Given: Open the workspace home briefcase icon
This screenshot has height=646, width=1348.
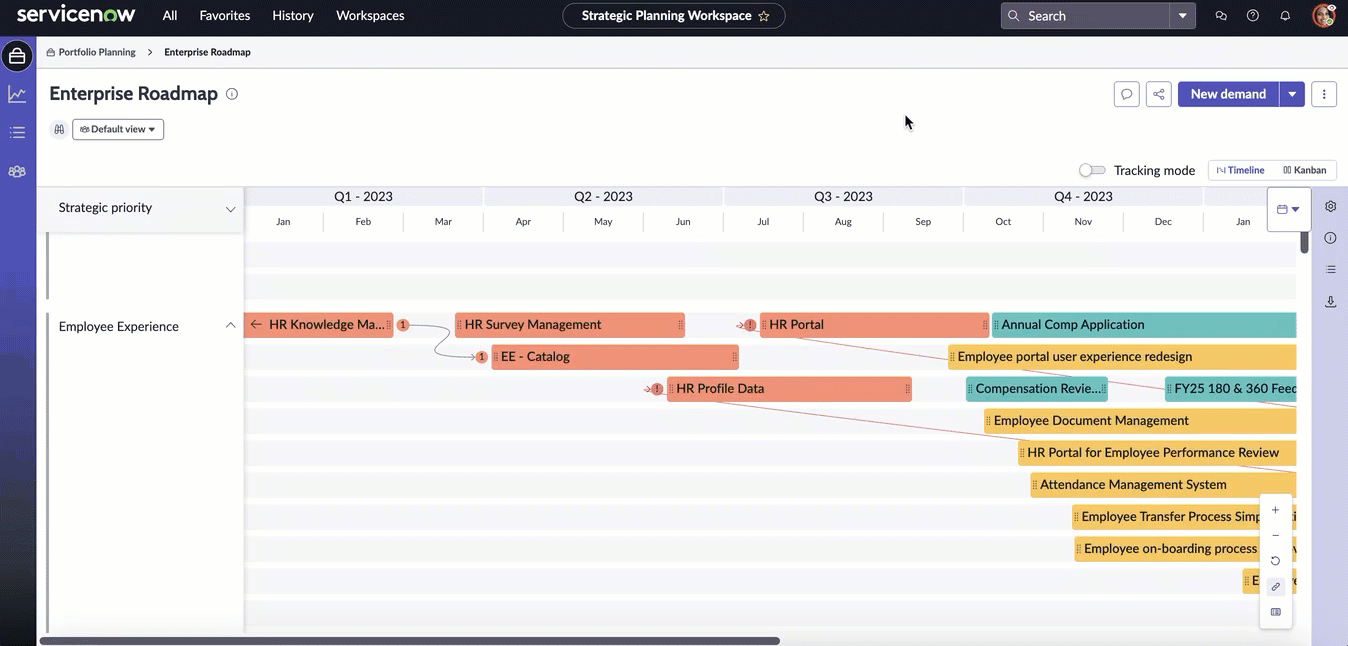Looking at the screenshot, I should [x=17, y=56].
